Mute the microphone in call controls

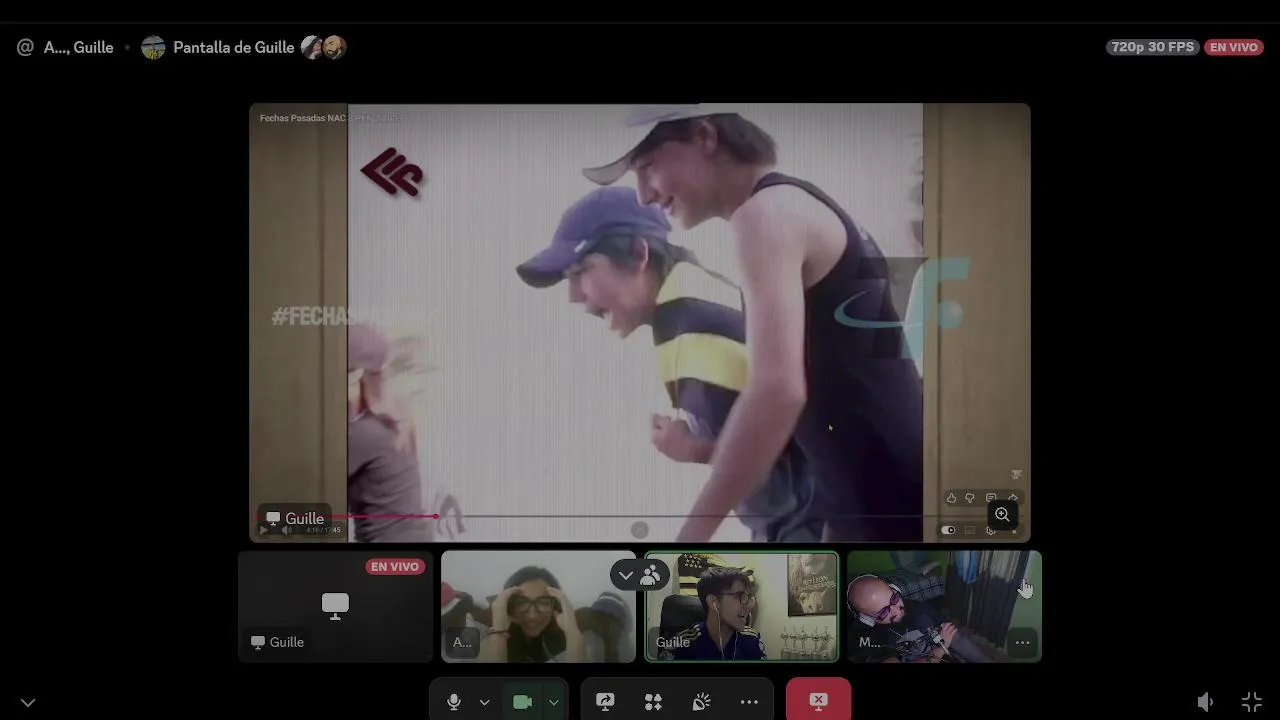(x=454, y=702)
